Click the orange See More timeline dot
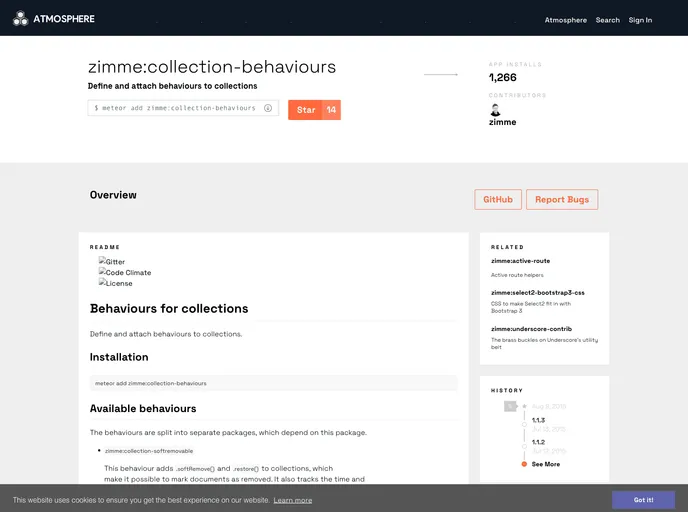This screenshot has height=512, width=688. click(x=524, y=464)
